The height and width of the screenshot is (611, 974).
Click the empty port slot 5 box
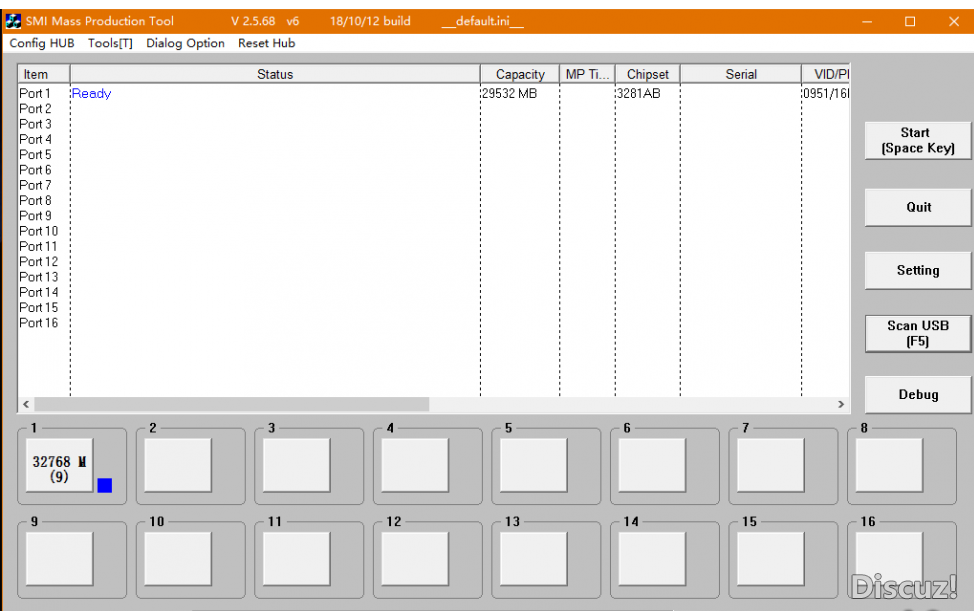pos(534,465)
